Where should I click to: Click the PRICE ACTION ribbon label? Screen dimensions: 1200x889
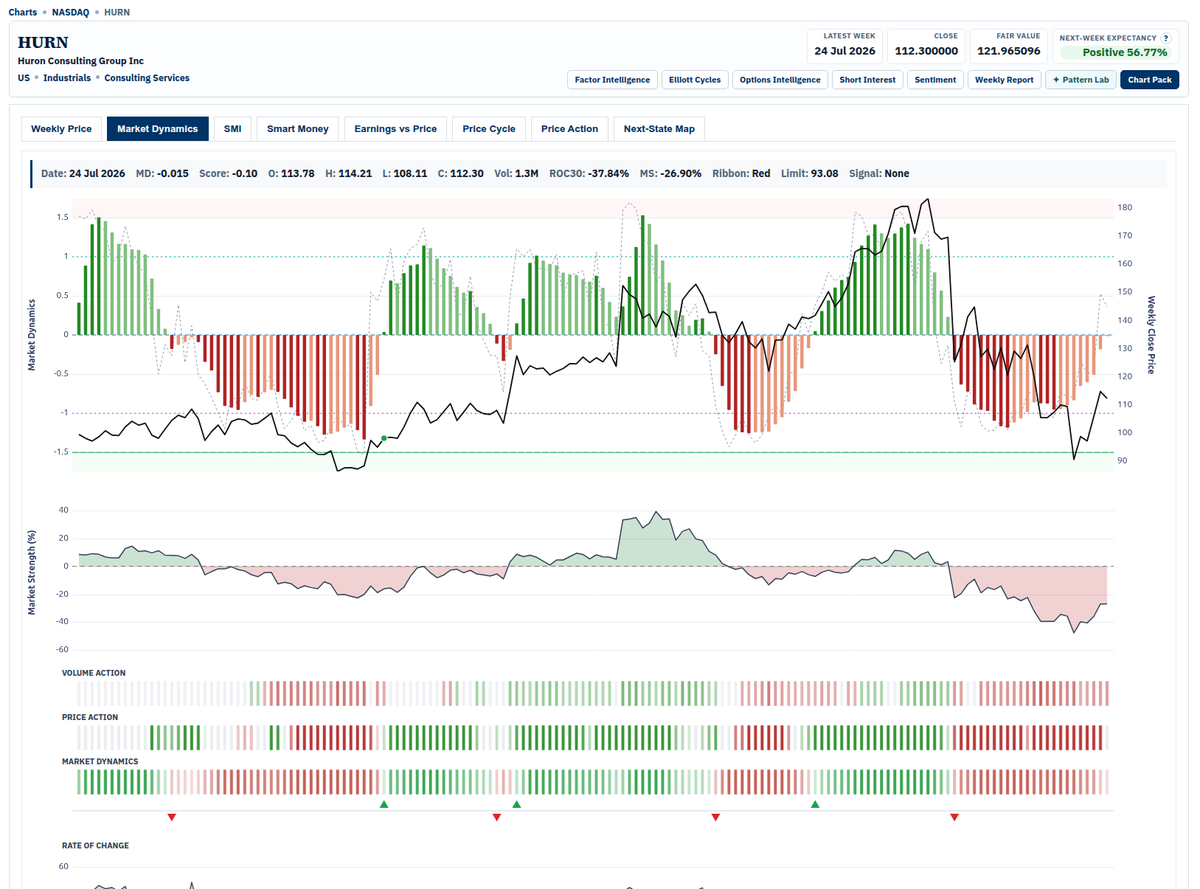pyautogui.click(x=90, y=717)
